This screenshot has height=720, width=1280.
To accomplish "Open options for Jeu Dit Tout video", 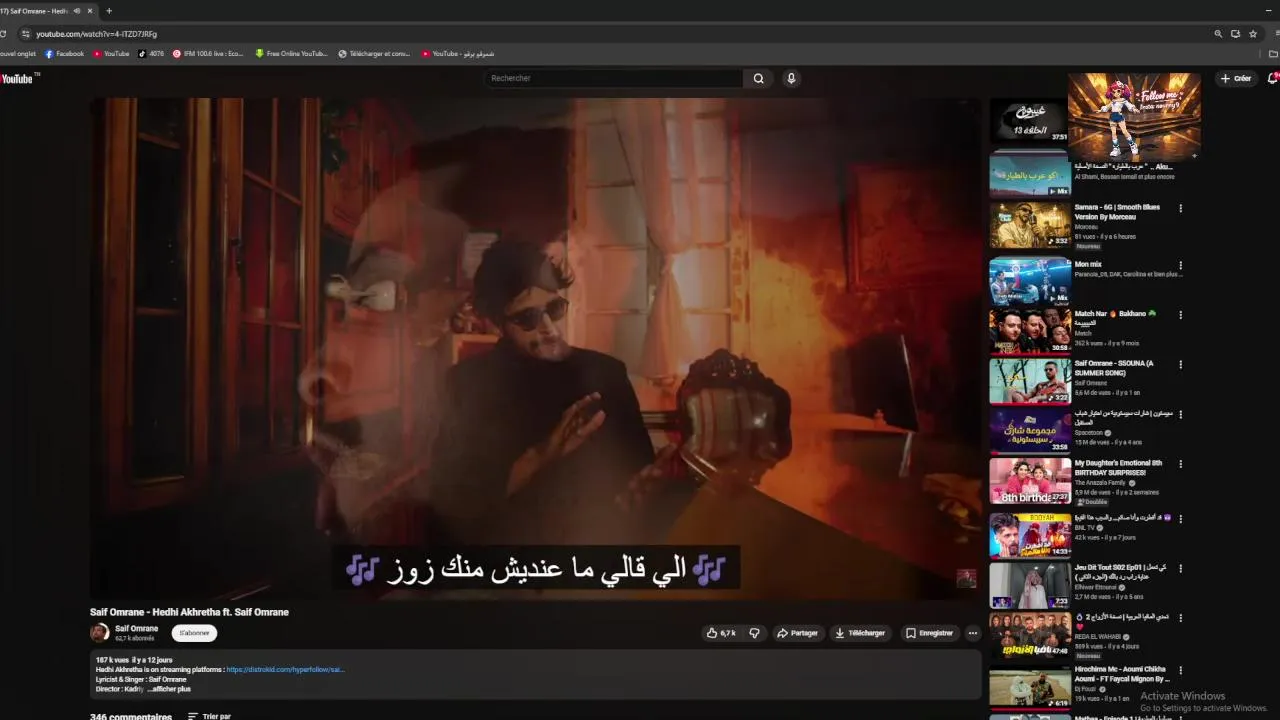I will click(x=1181, y=569).
